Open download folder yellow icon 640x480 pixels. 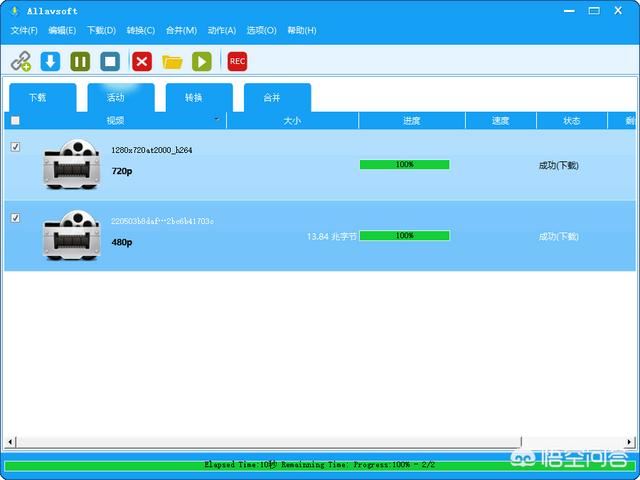tap(172, 62)
